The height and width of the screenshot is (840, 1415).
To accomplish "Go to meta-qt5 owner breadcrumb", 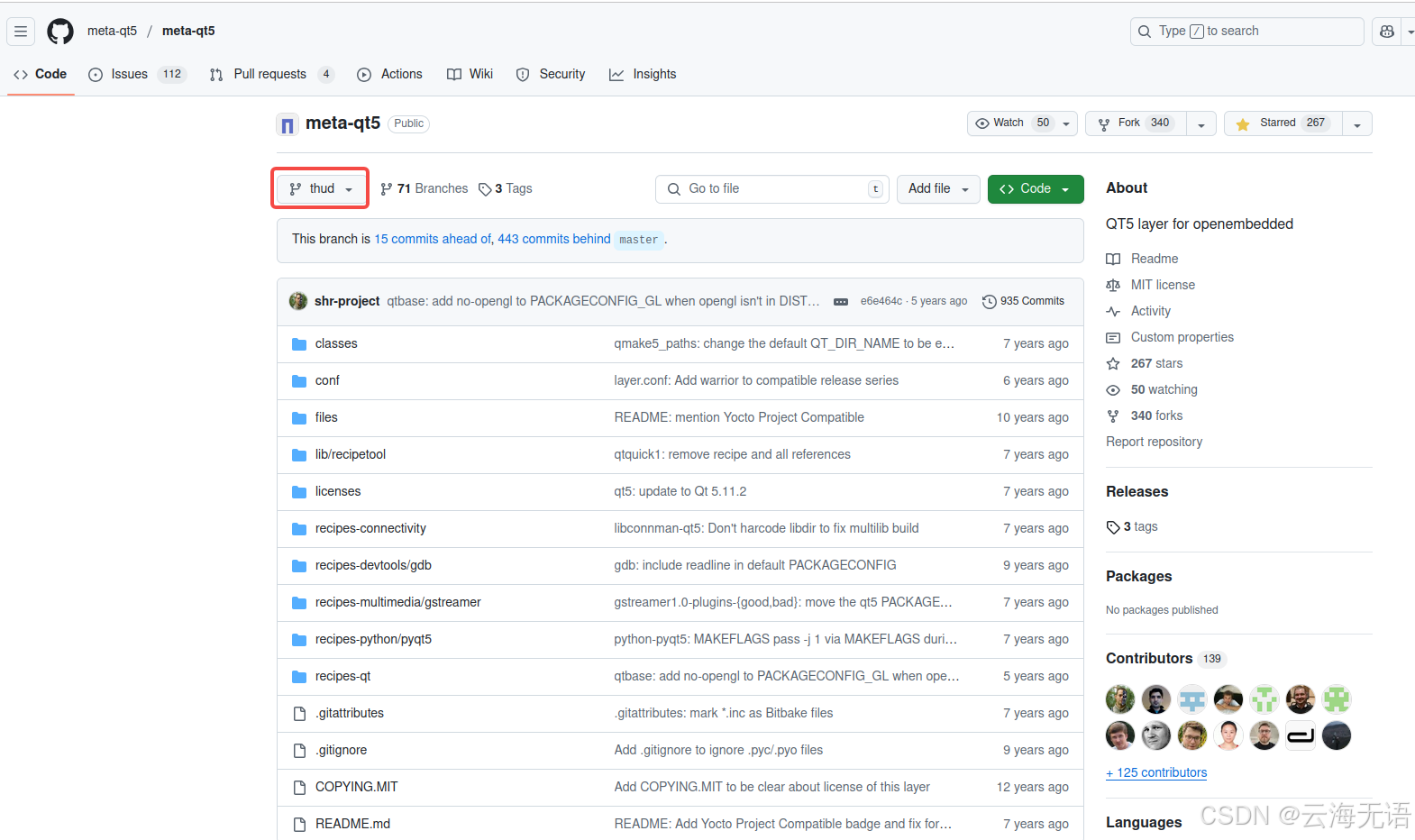I will point(112,31).
